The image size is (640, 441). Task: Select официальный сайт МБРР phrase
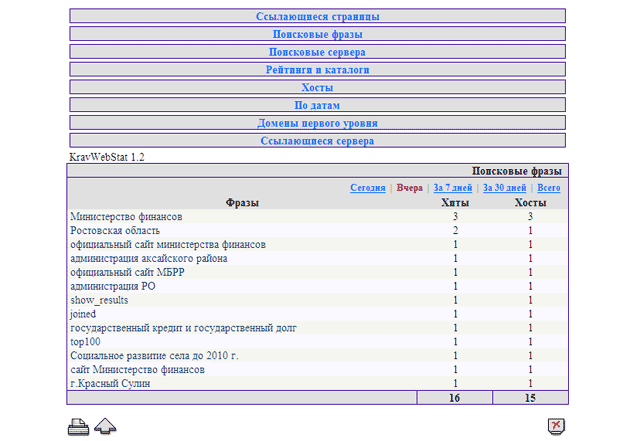(127, 272)
